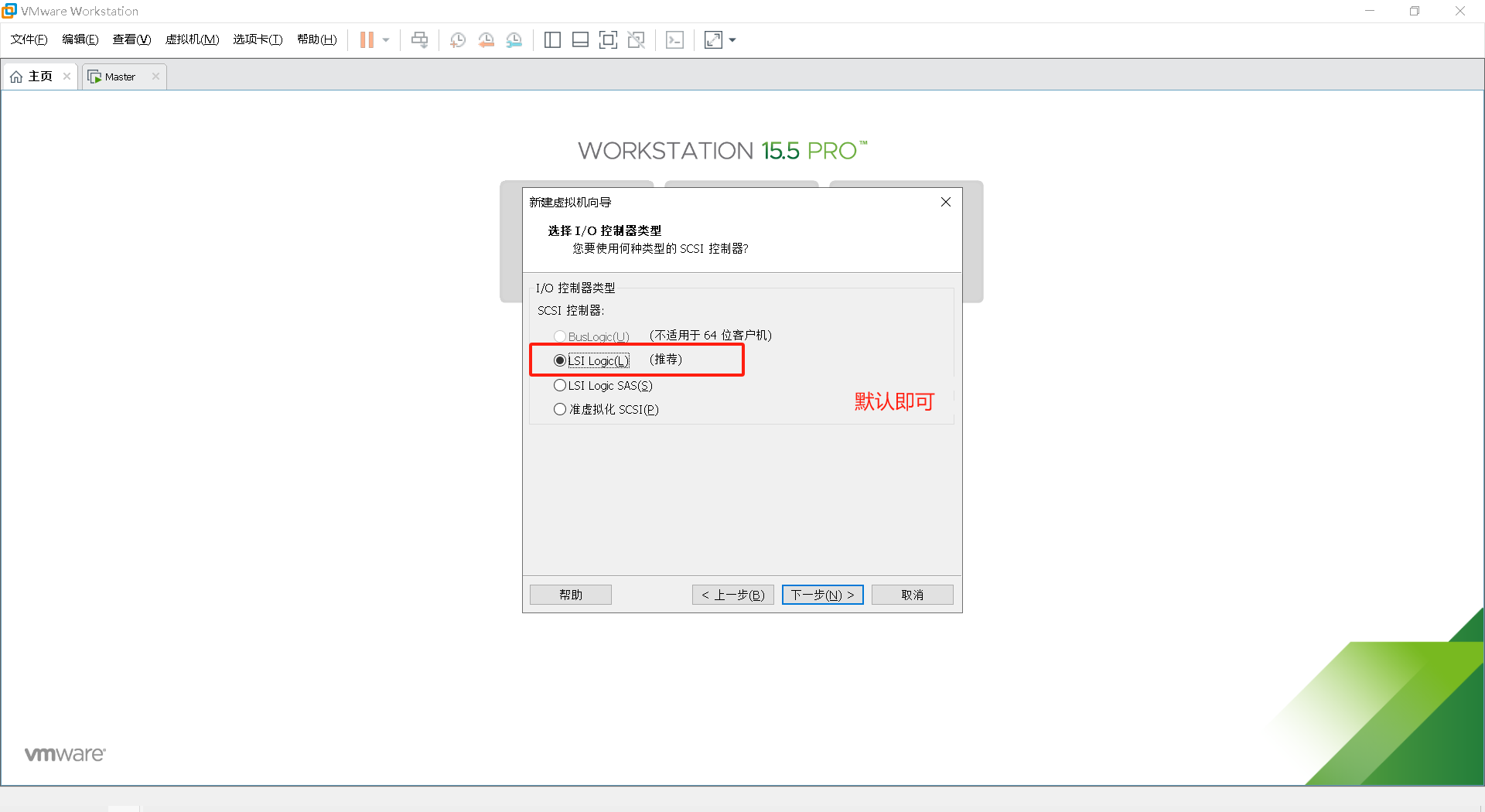Screen dimensions: 1485x812
Task: Click the send Ctrl+Alt+Del toolbar icon
Action: pyautogui.click(x=420, y=40)
